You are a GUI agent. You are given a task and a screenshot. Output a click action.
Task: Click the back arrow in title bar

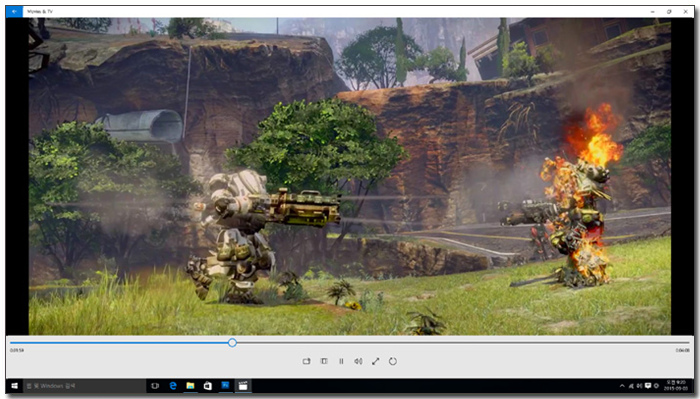click(14, 12)
